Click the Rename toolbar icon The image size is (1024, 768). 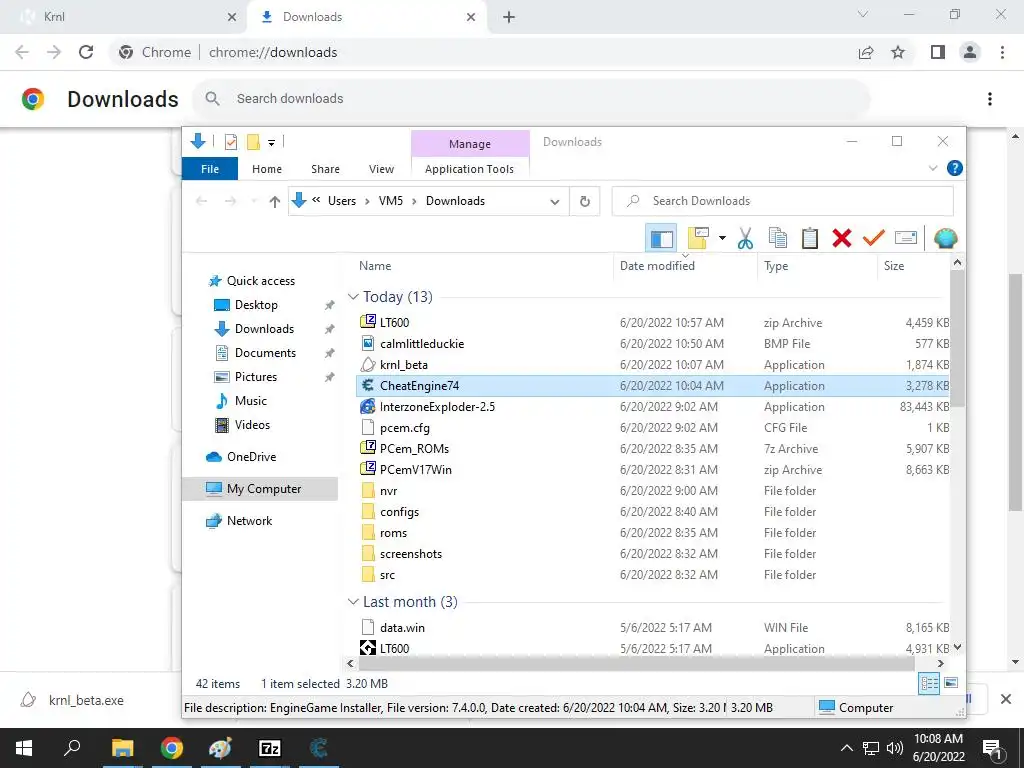pos(906,238)
